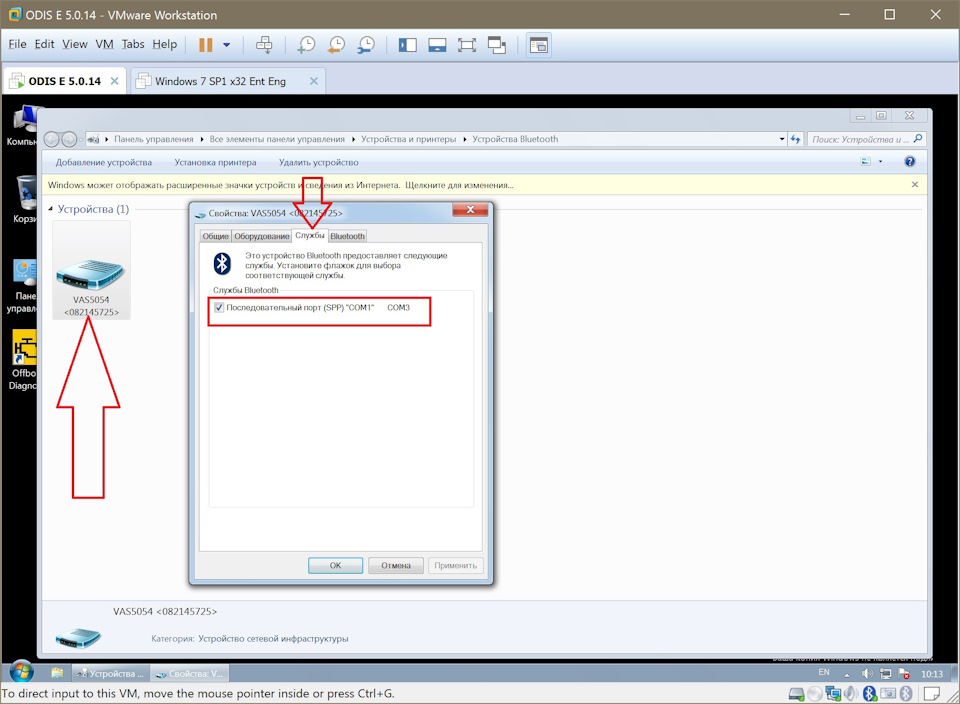960x704 pixels.
Task: Toggle the Serial port (SPP) COM1 checkbox
Action: pyautogui.click(x=219, y=307)
